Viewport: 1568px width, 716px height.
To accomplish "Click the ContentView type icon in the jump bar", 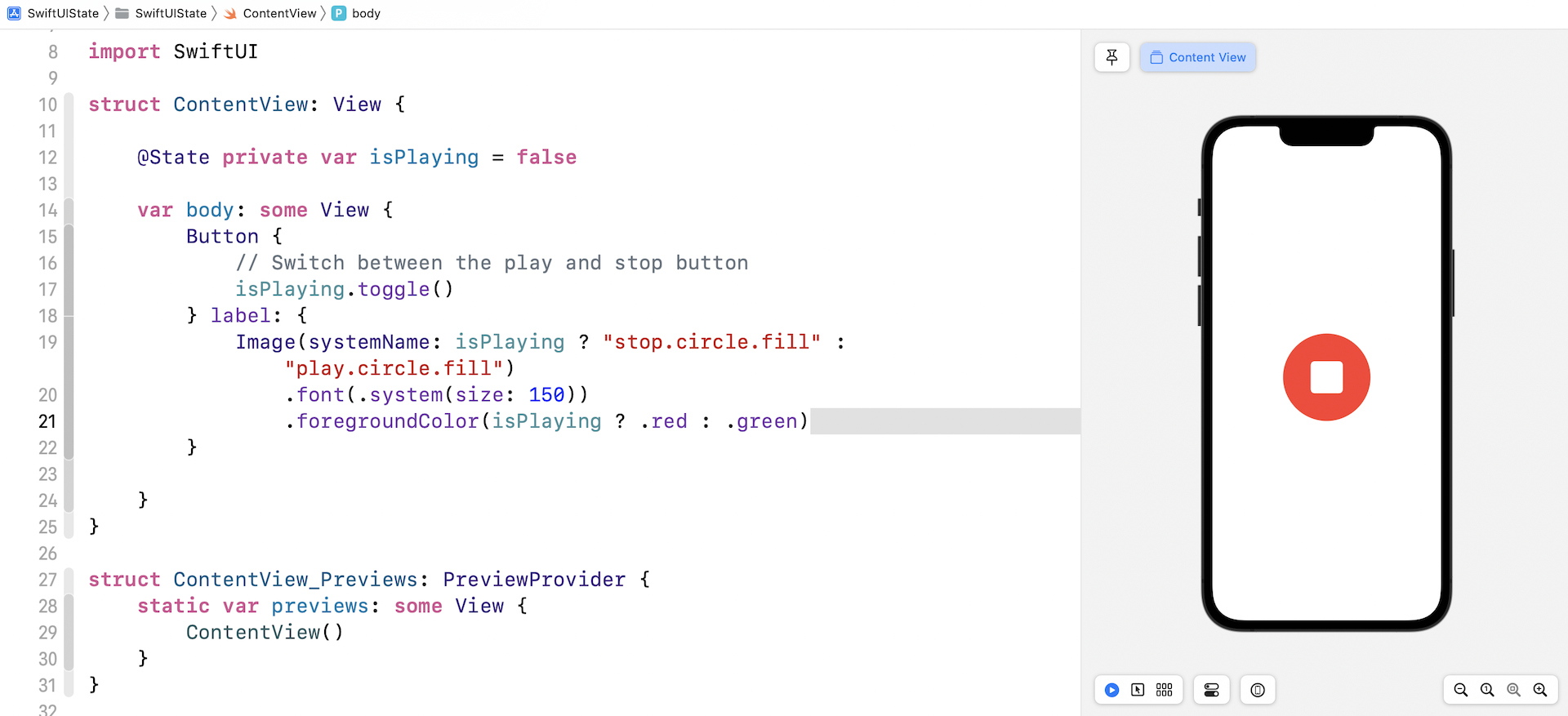I will (x=230, y=13).
